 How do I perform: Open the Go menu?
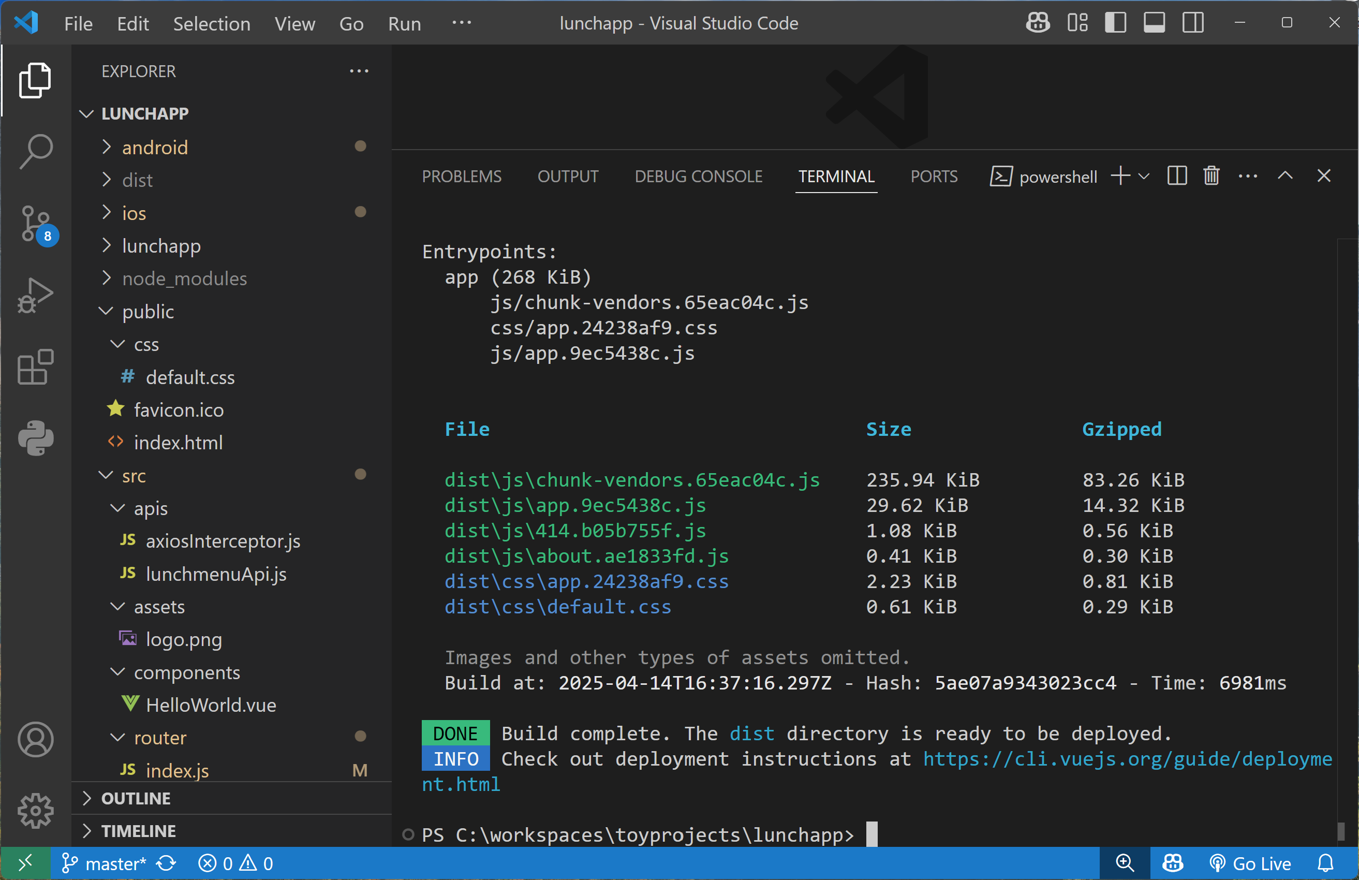click(x=352, y=23)
